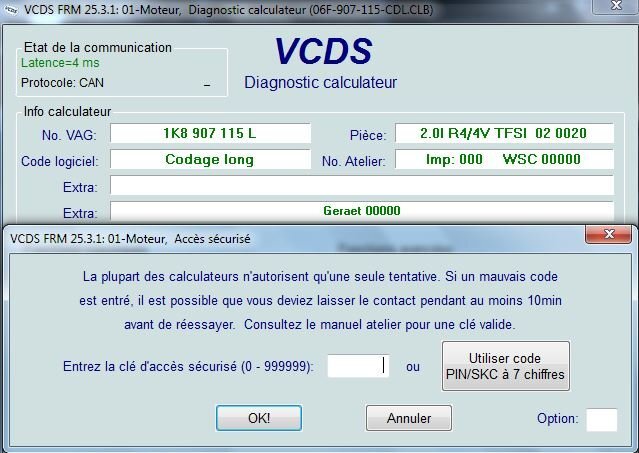639x453 pixels.
Task: Click the Option field box
Action: (x=602, y=420)
